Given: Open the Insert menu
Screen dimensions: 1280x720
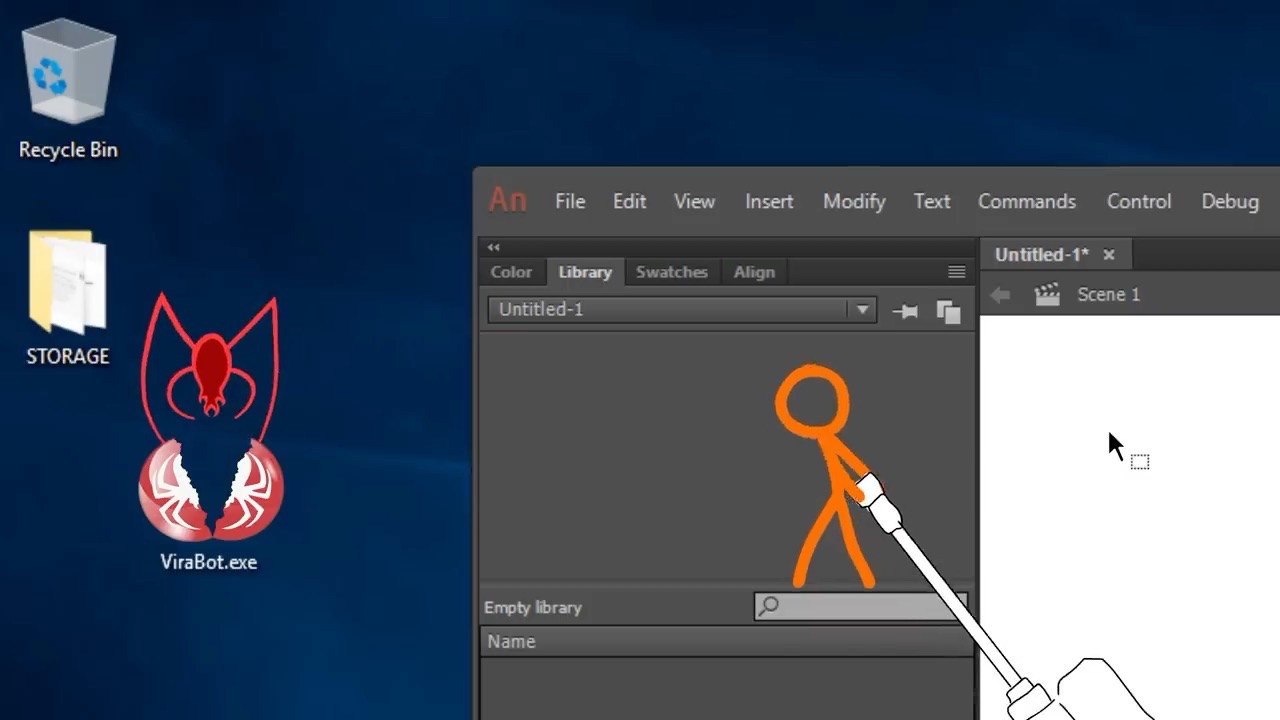Looking at the screenshot, I should point(769,201).
